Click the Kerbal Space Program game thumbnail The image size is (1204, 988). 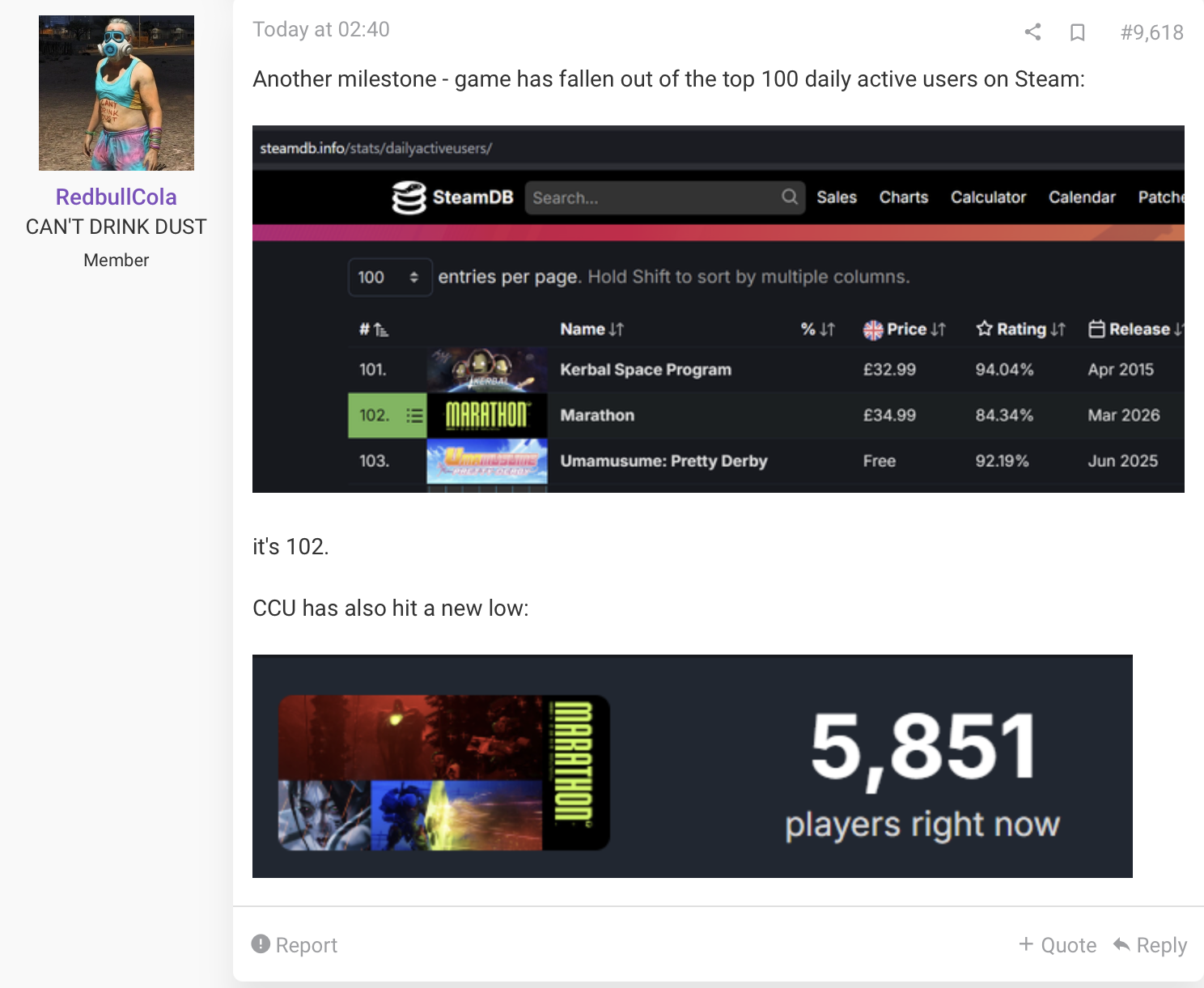tap(487, 370)
